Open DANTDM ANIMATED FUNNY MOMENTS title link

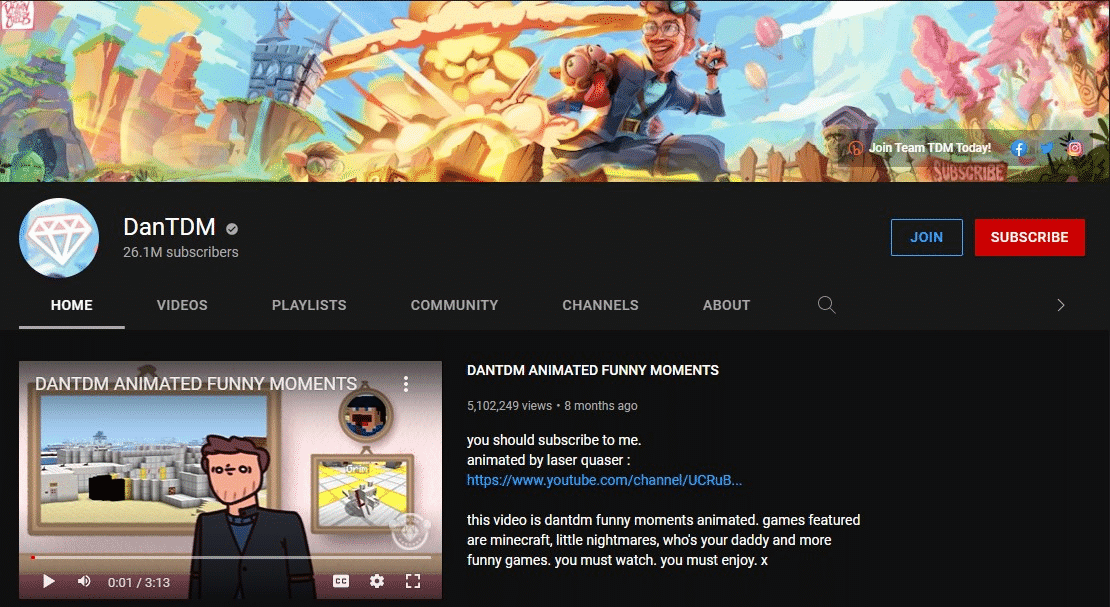click(x=593, y=370)
